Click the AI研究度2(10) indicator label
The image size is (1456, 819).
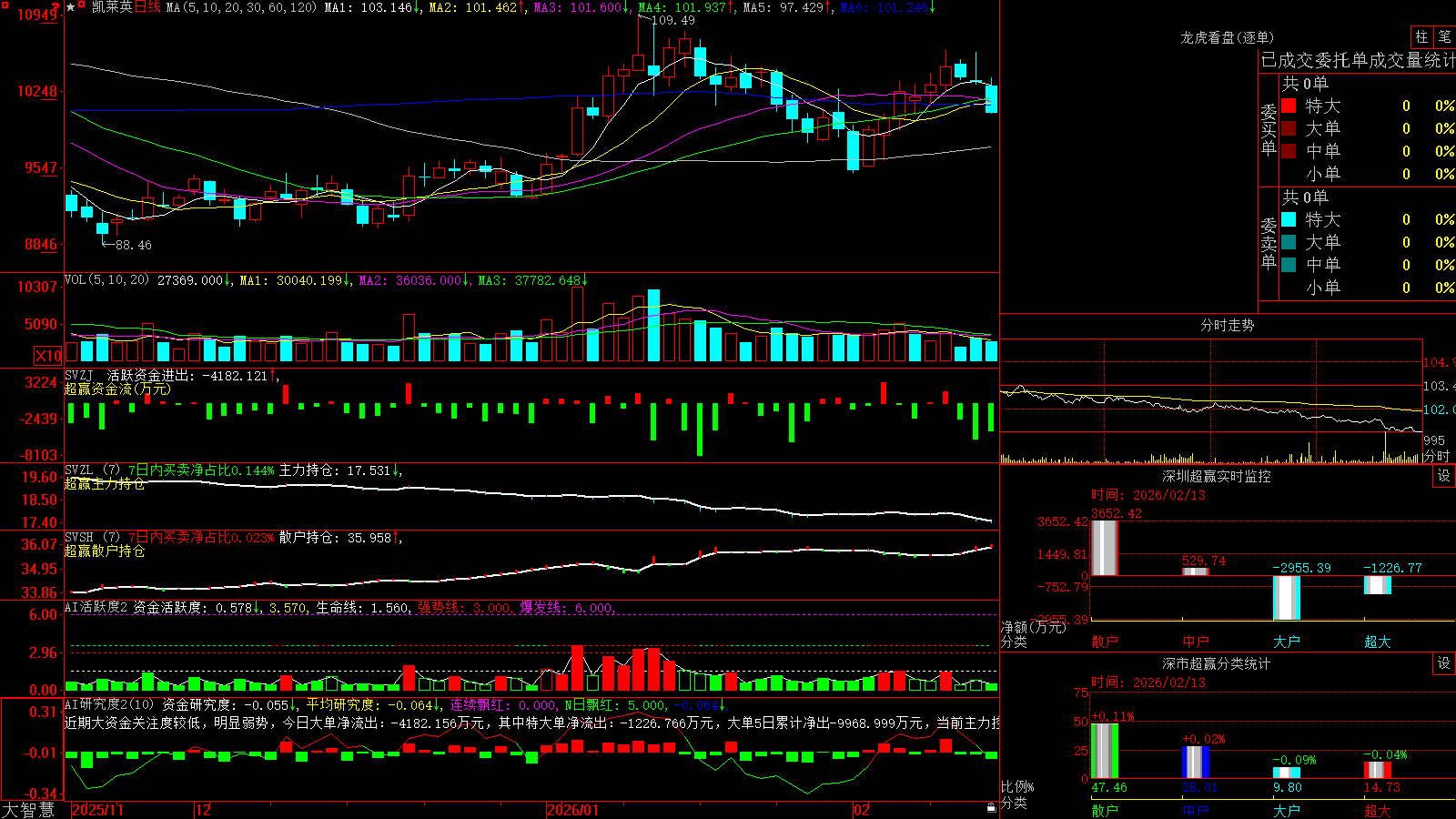(x=110, y=704)
